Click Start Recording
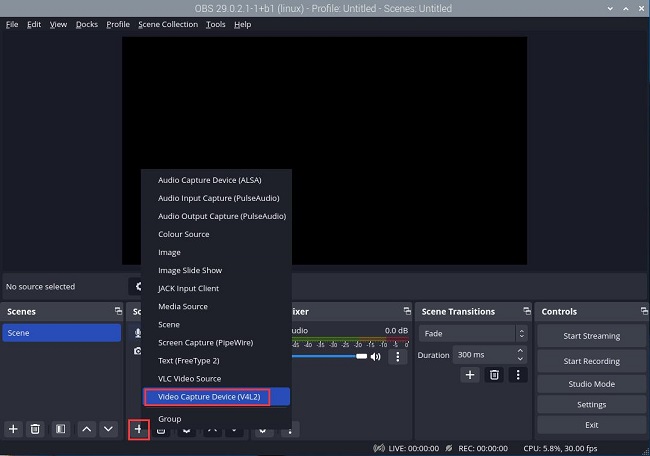 click(x=592, y=361)
